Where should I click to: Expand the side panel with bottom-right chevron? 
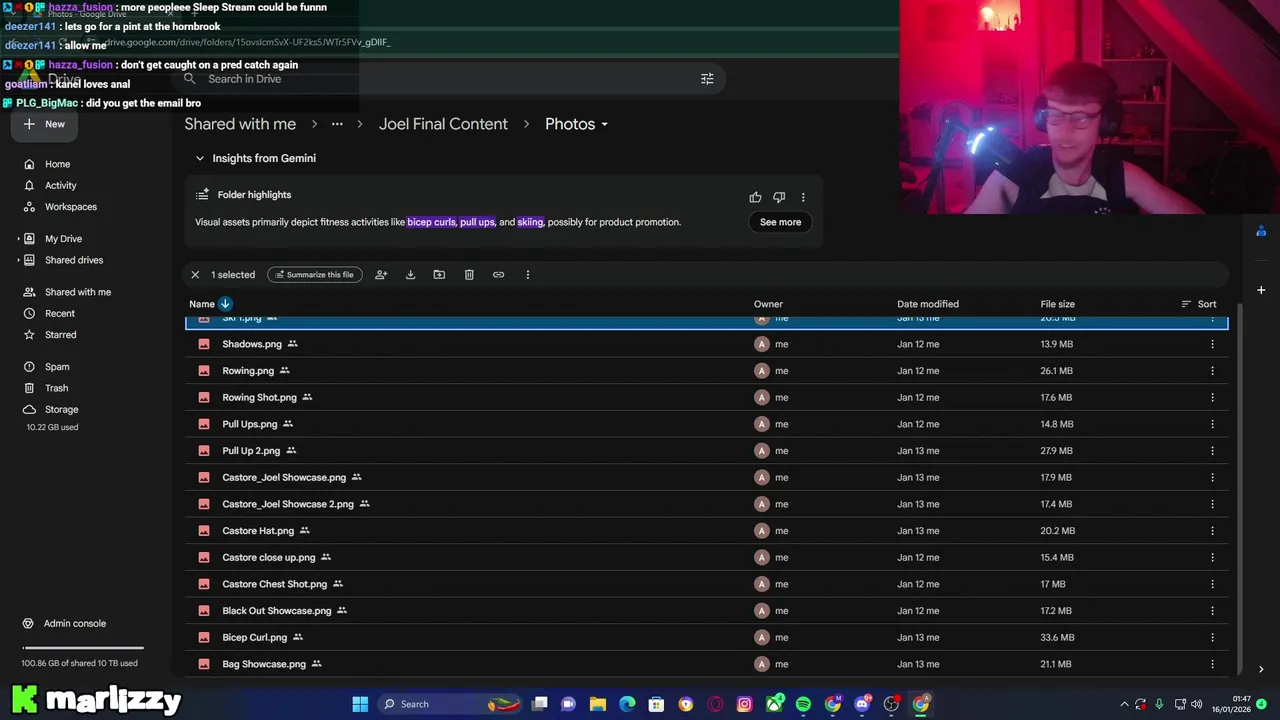(x=1261, y=669)
